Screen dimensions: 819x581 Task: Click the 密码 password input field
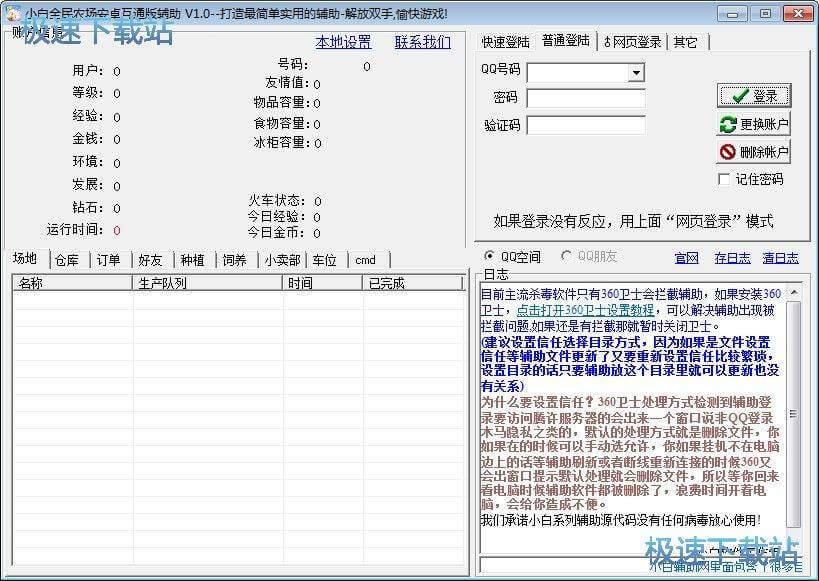[x=585, y=98]
